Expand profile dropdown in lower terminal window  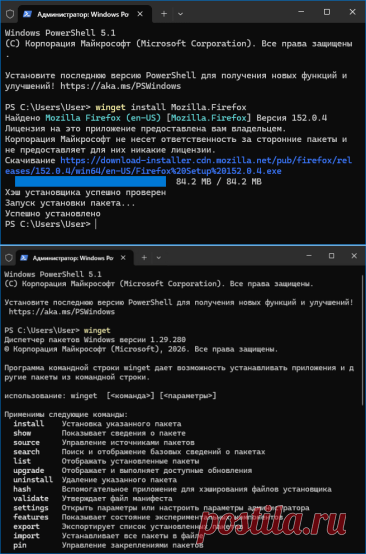pos(159,258)
